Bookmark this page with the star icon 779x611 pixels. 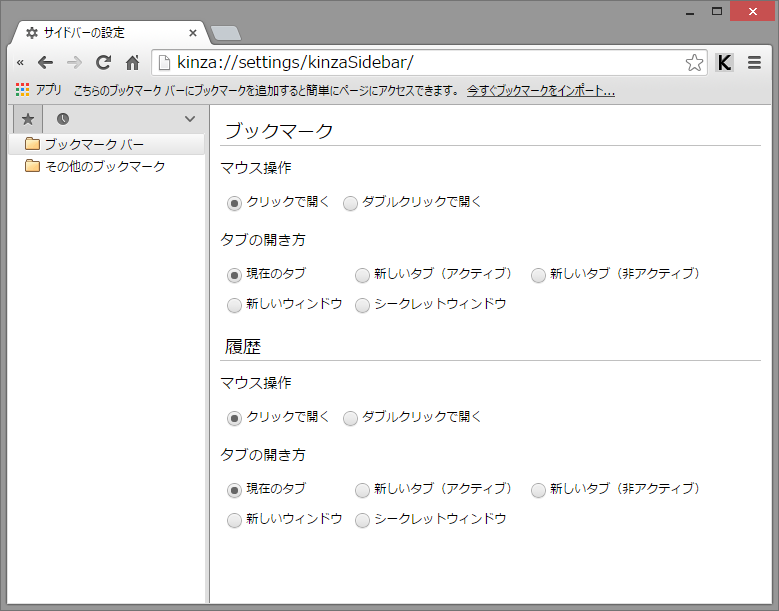coord(694,63)
